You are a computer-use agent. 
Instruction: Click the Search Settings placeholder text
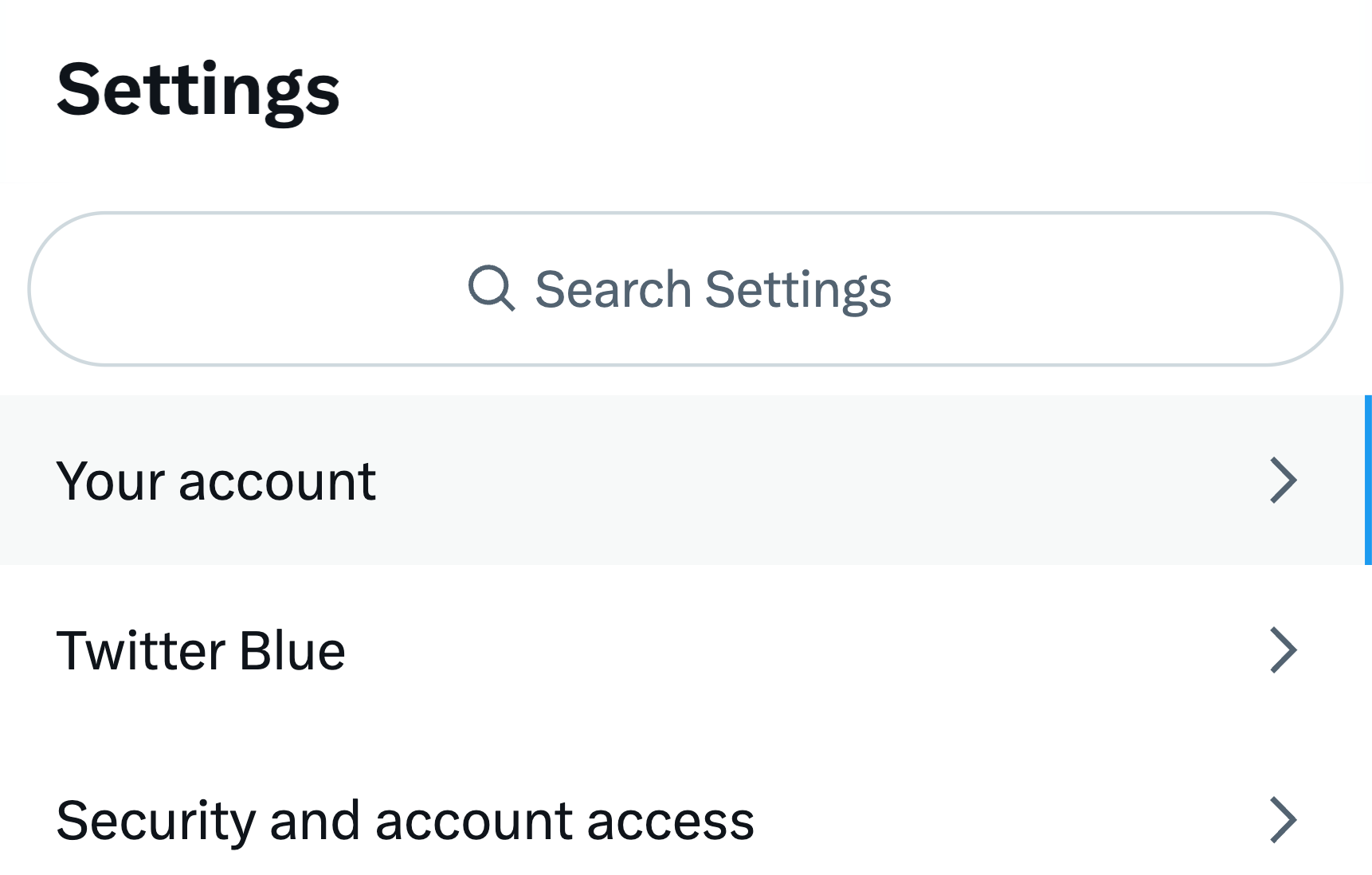point(713,289)
